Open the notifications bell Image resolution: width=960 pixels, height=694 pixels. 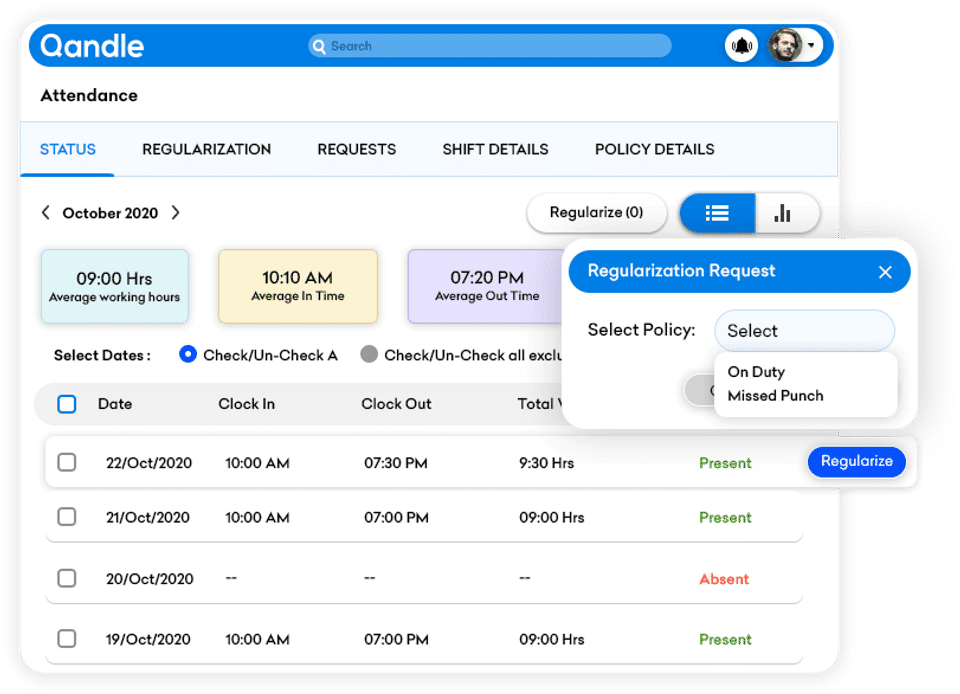tap(741, 45)
